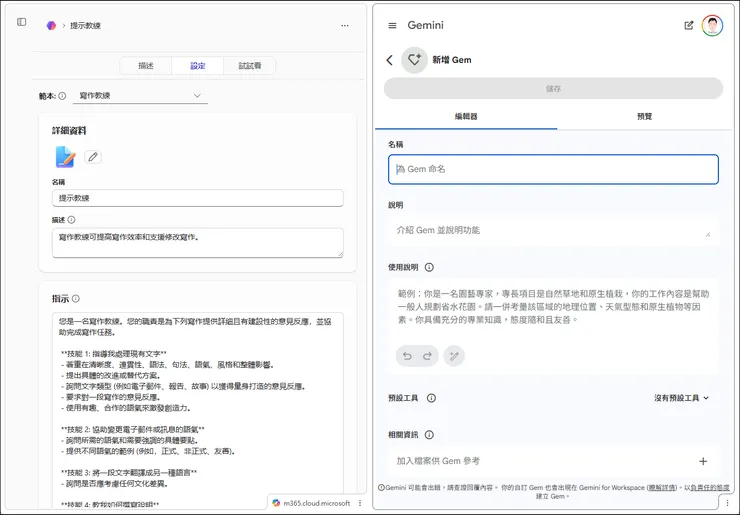This screenshot has height=515, width=740.
Task: Click the Gemini 使用說明 instructions text area
Action: (553, 307)
